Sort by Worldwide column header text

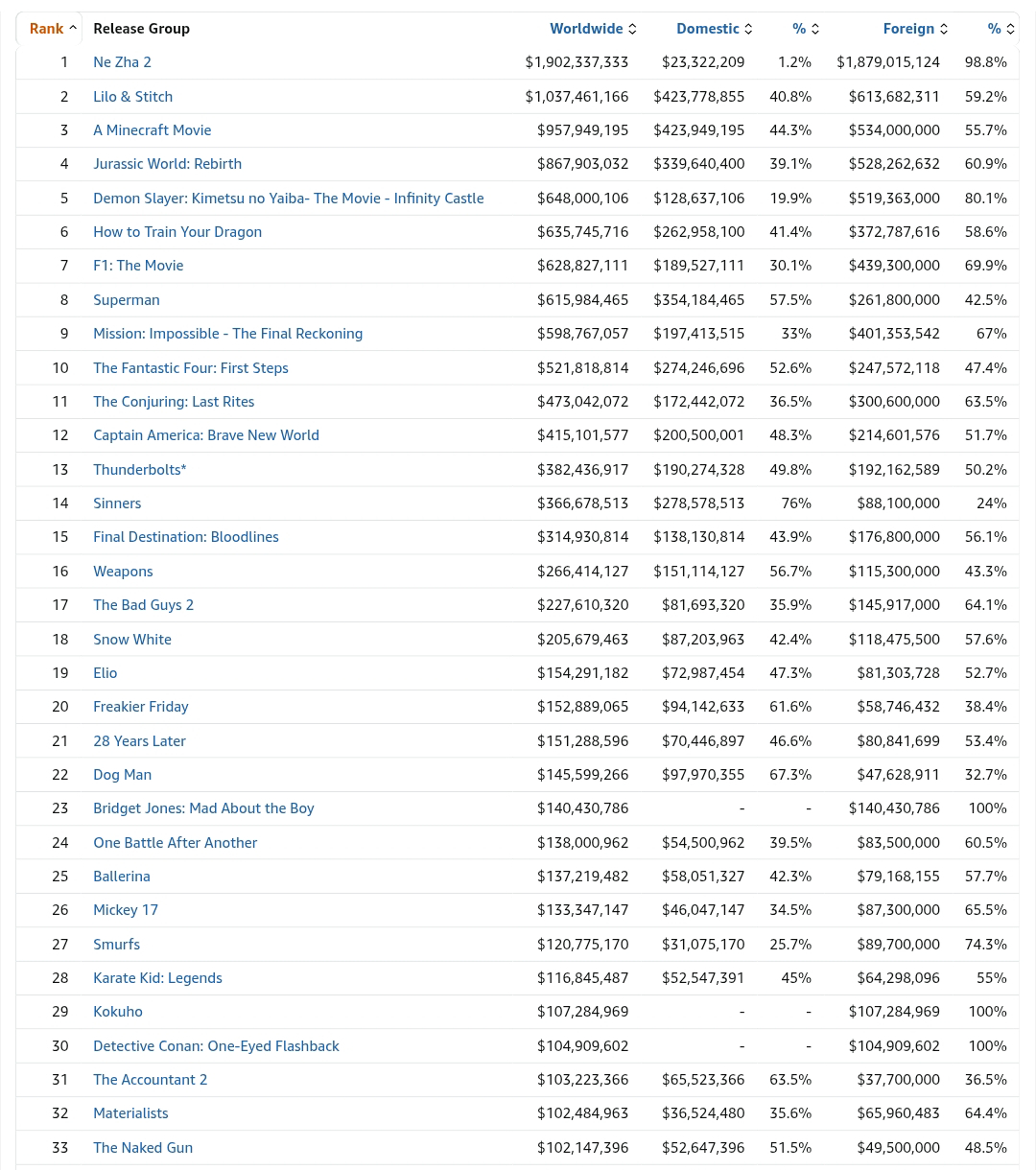(x=586, y=29)
